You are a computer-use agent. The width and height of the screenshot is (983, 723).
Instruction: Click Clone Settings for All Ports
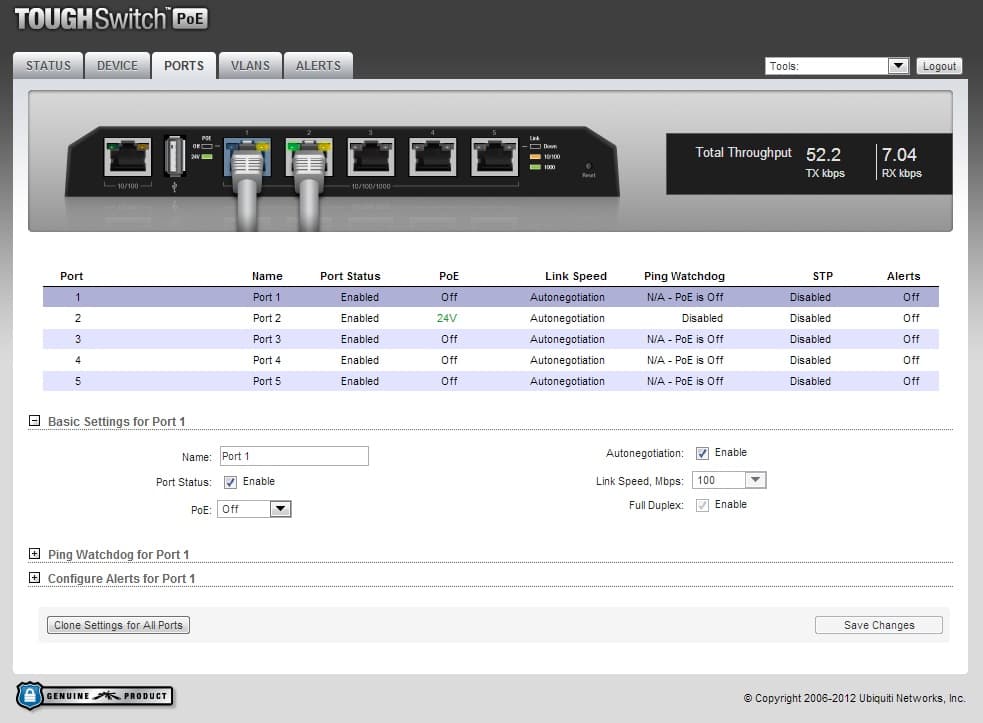point(118,625)
